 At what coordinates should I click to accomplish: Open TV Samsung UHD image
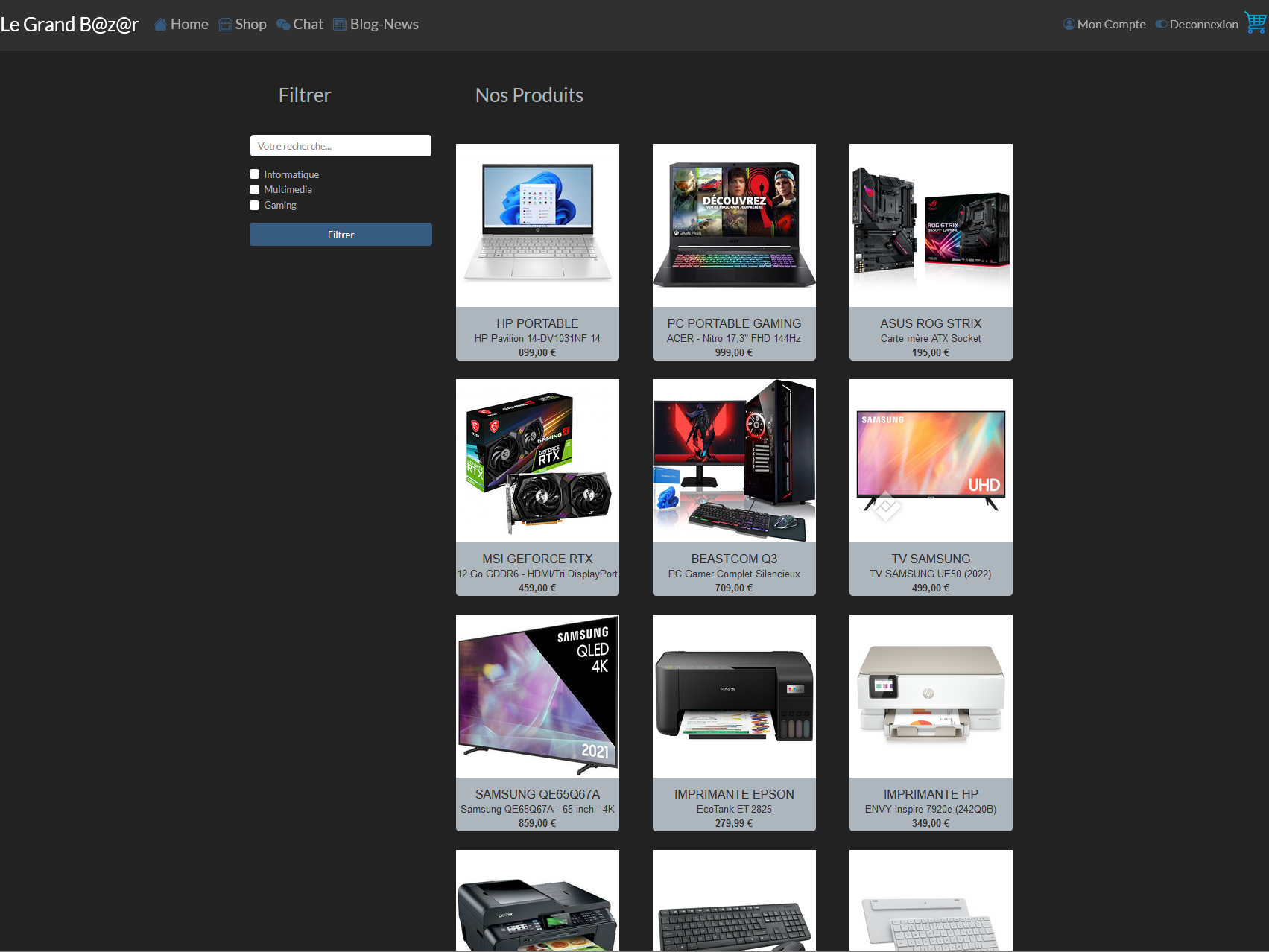tap(931, 460)
